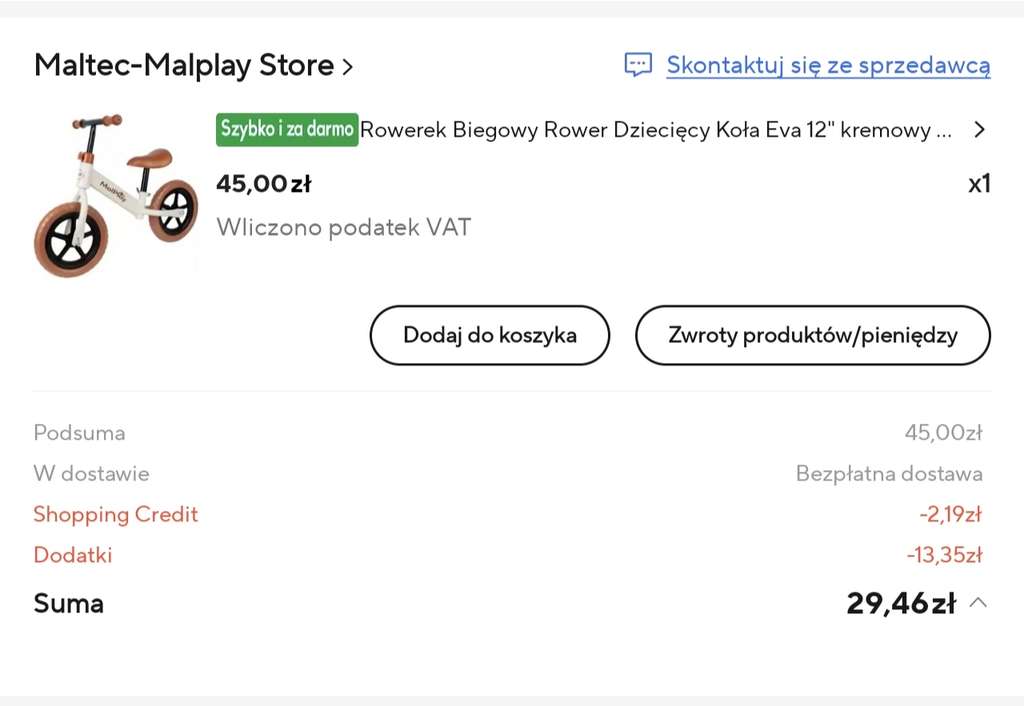Click the -2,19zł Shopping Credit amount

951,515
